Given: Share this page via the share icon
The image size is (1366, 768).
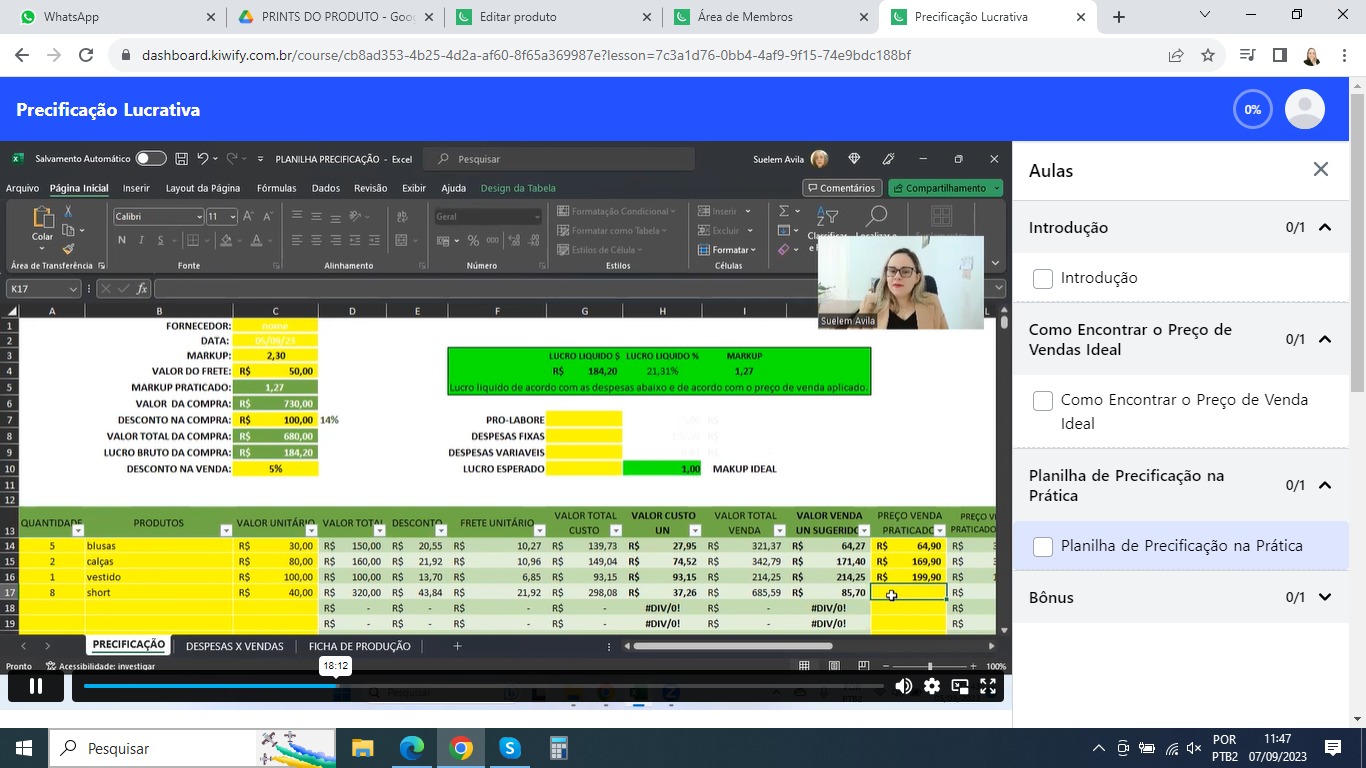Looking at the screenshot, I should pos(1176,55).
